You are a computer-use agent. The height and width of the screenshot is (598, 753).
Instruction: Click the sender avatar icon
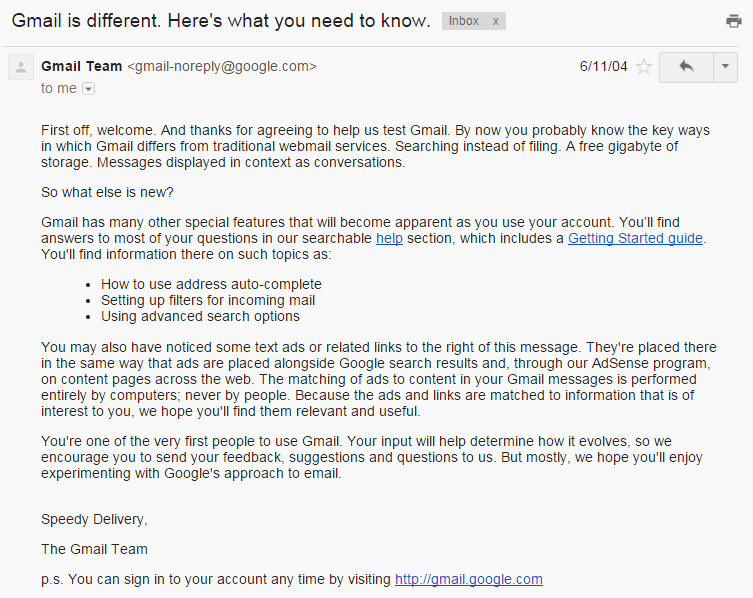click(x=21, y=67)
